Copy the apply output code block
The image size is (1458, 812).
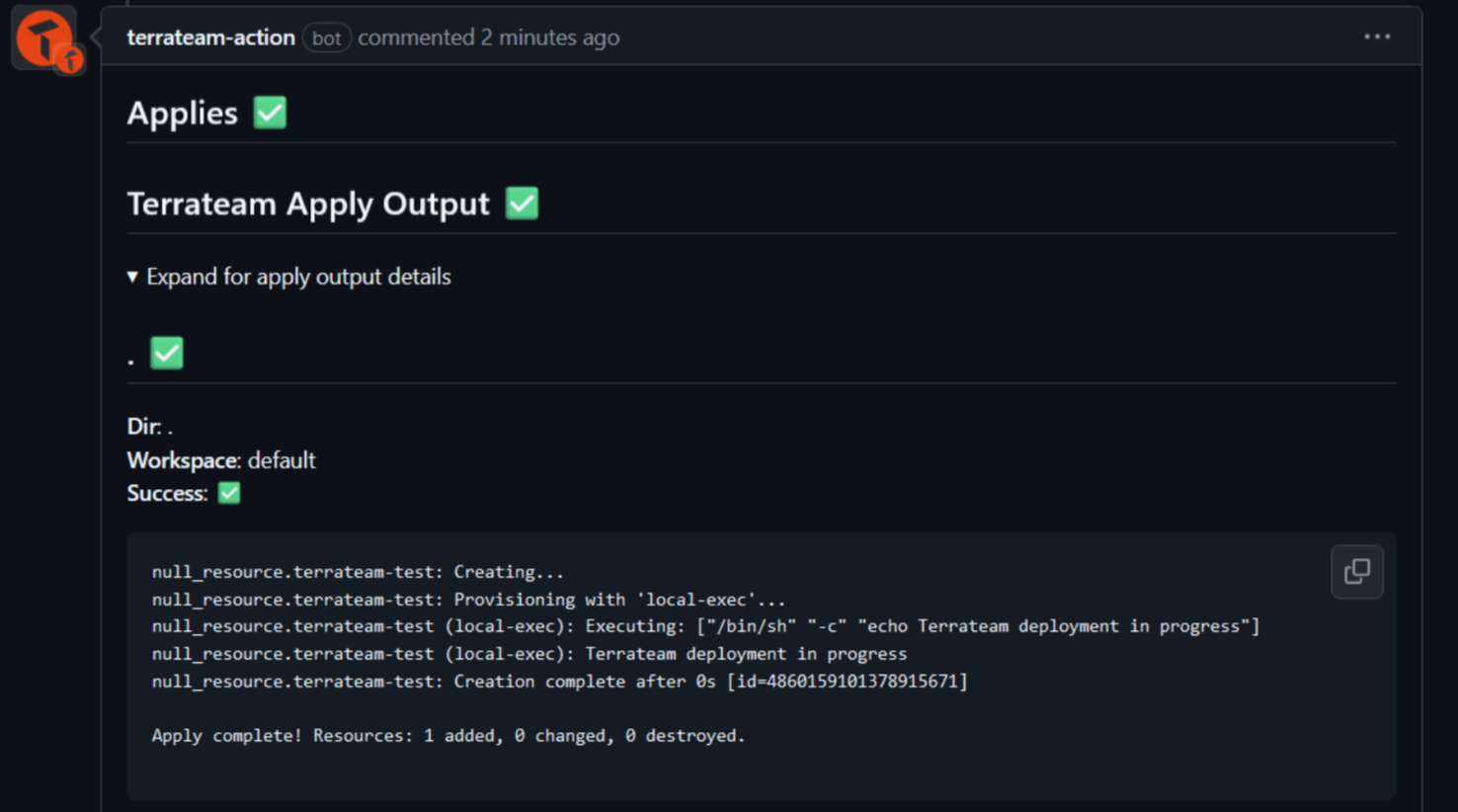[1357, 571]
